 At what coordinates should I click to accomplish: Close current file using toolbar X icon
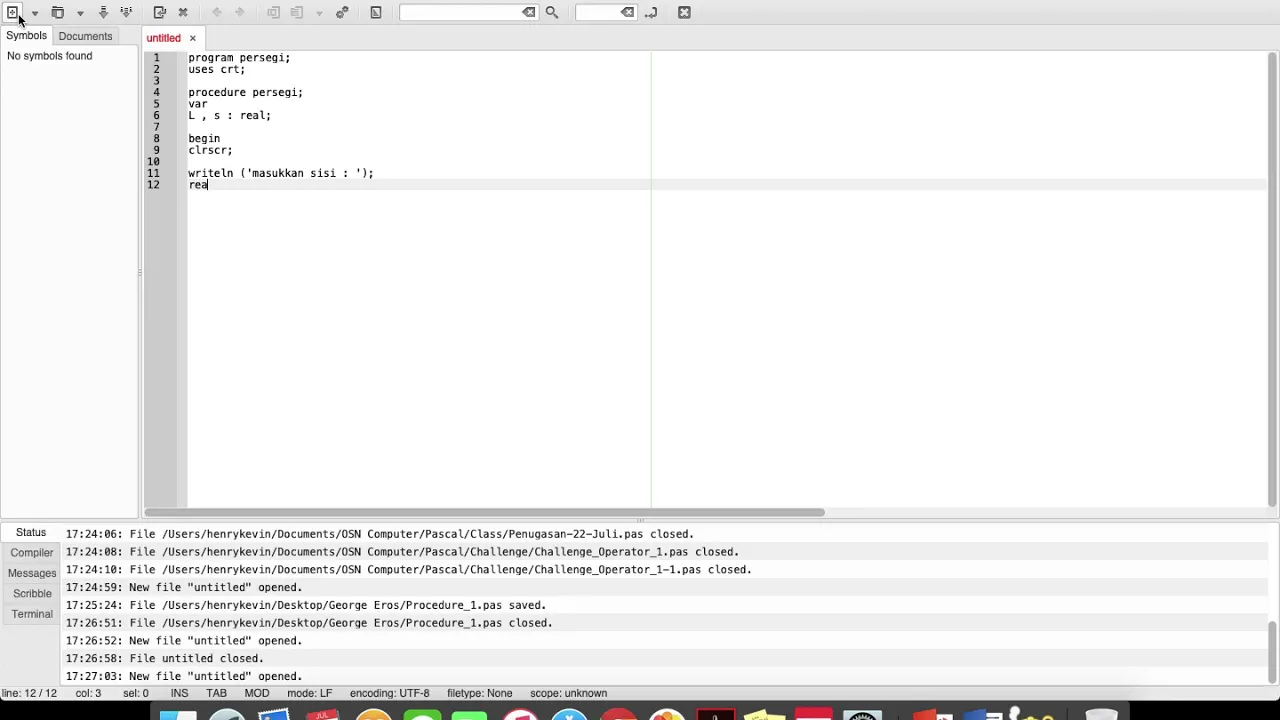coord(183,12)
